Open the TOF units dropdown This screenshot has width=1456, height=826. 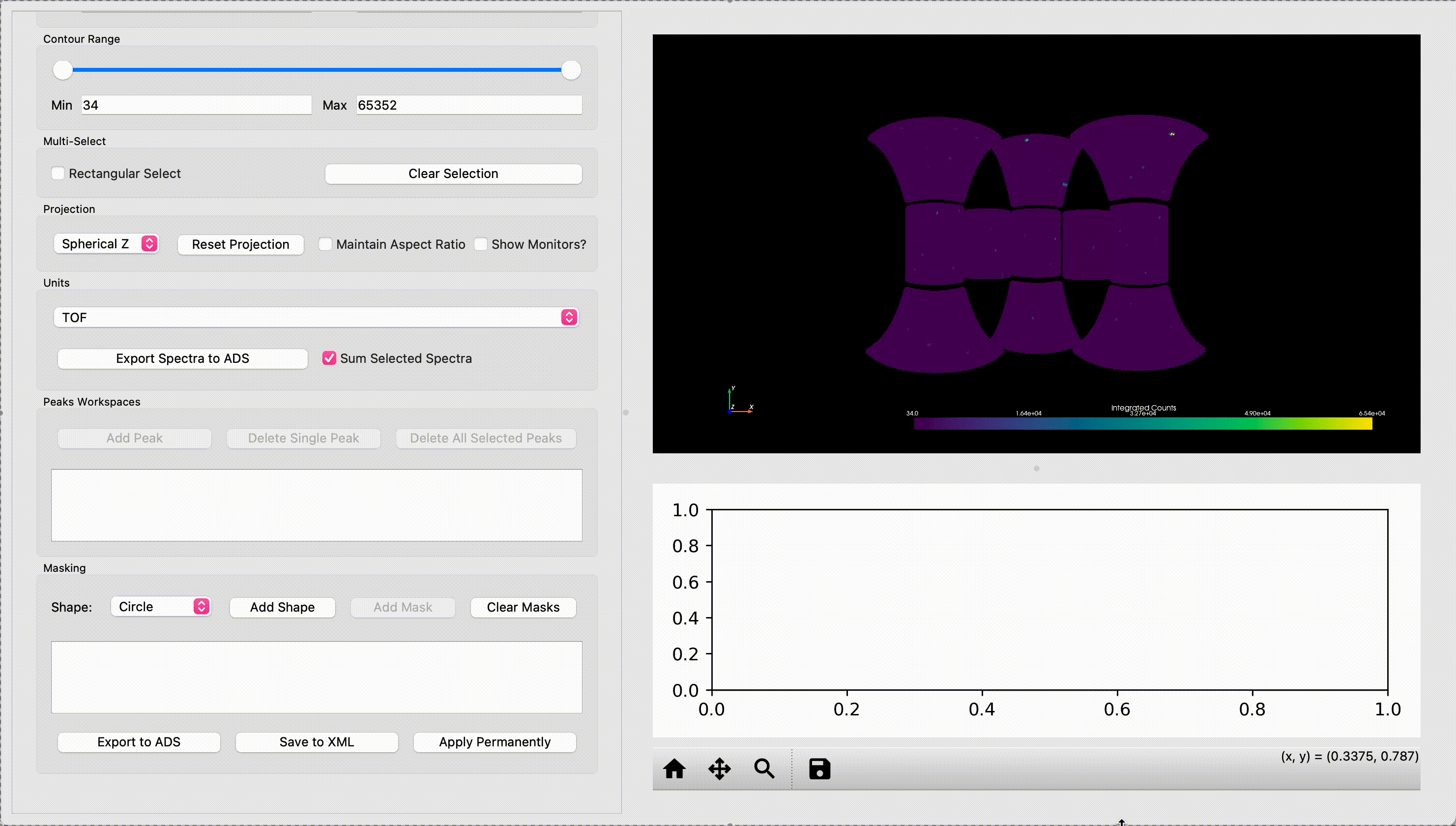316,317
